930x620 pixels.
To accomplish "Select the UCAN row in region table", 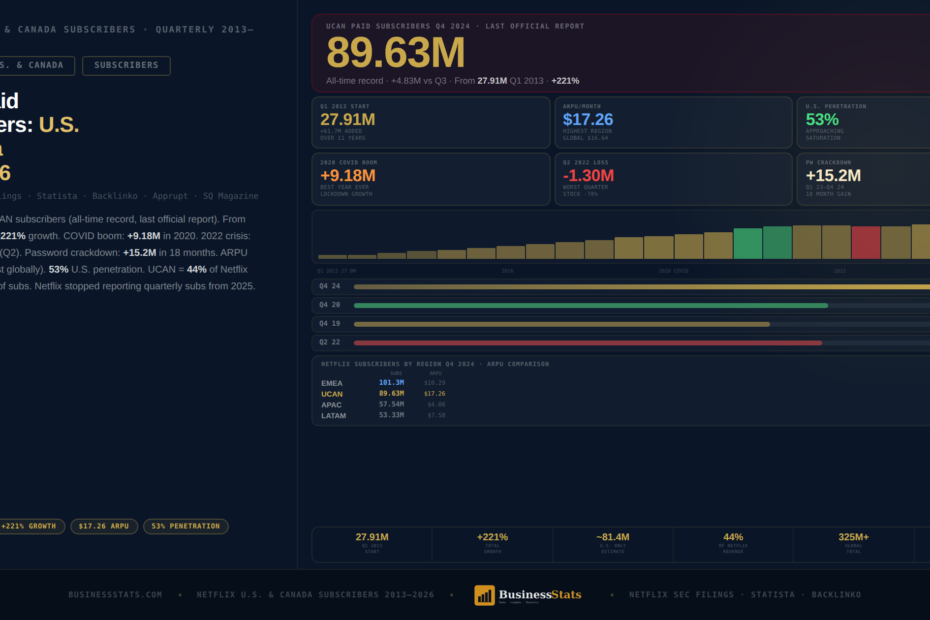I will point(383,394).
